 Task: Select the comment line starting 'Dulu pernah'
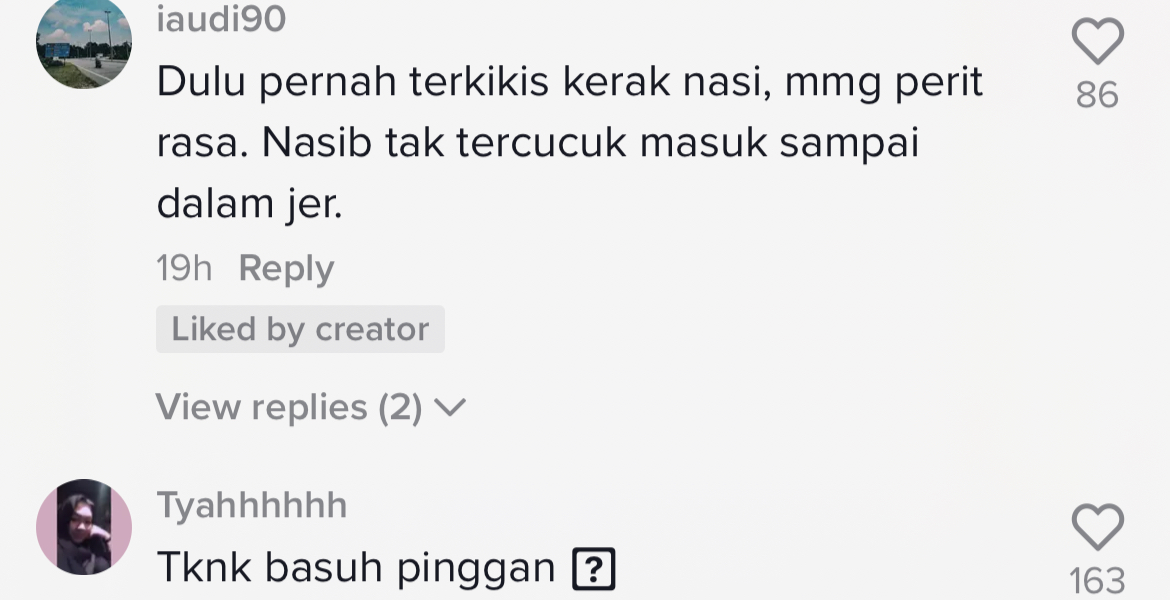point(570,84)
